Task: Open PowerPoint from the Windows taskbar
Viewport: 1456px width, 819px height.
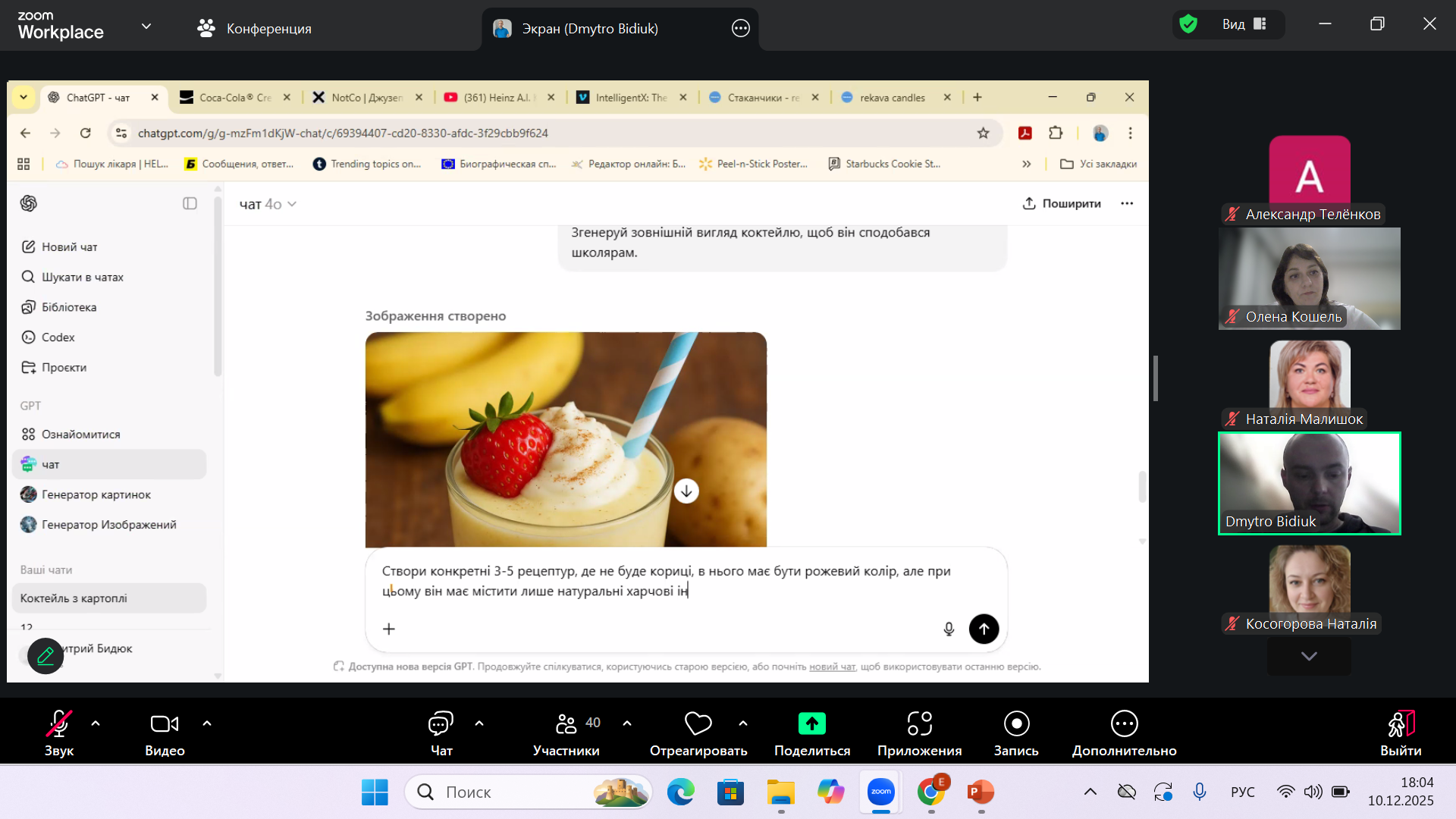Action: (x=981, y=792)
